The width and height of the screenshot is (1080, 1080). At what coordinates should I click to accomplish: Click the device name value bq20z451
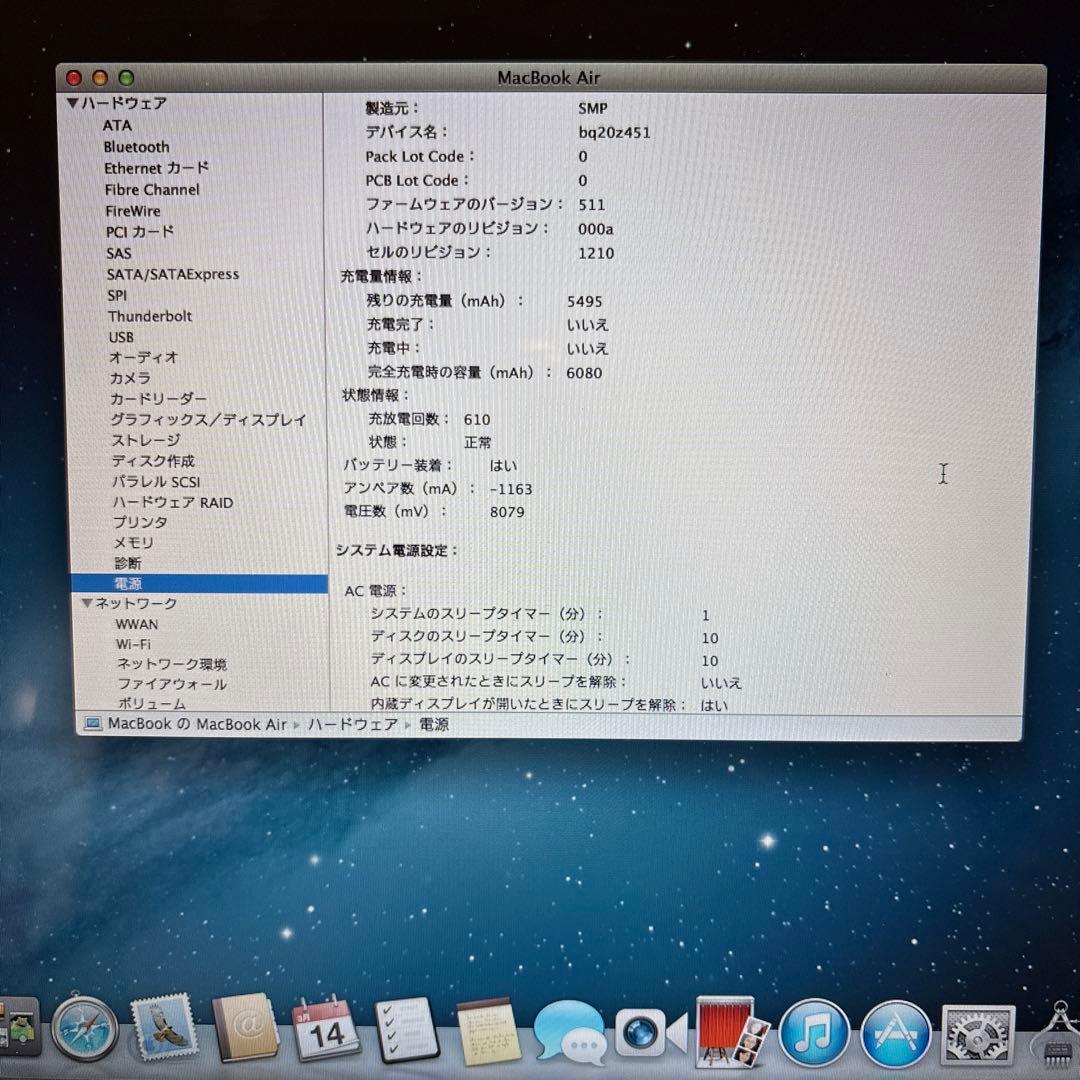click(614, 132)
